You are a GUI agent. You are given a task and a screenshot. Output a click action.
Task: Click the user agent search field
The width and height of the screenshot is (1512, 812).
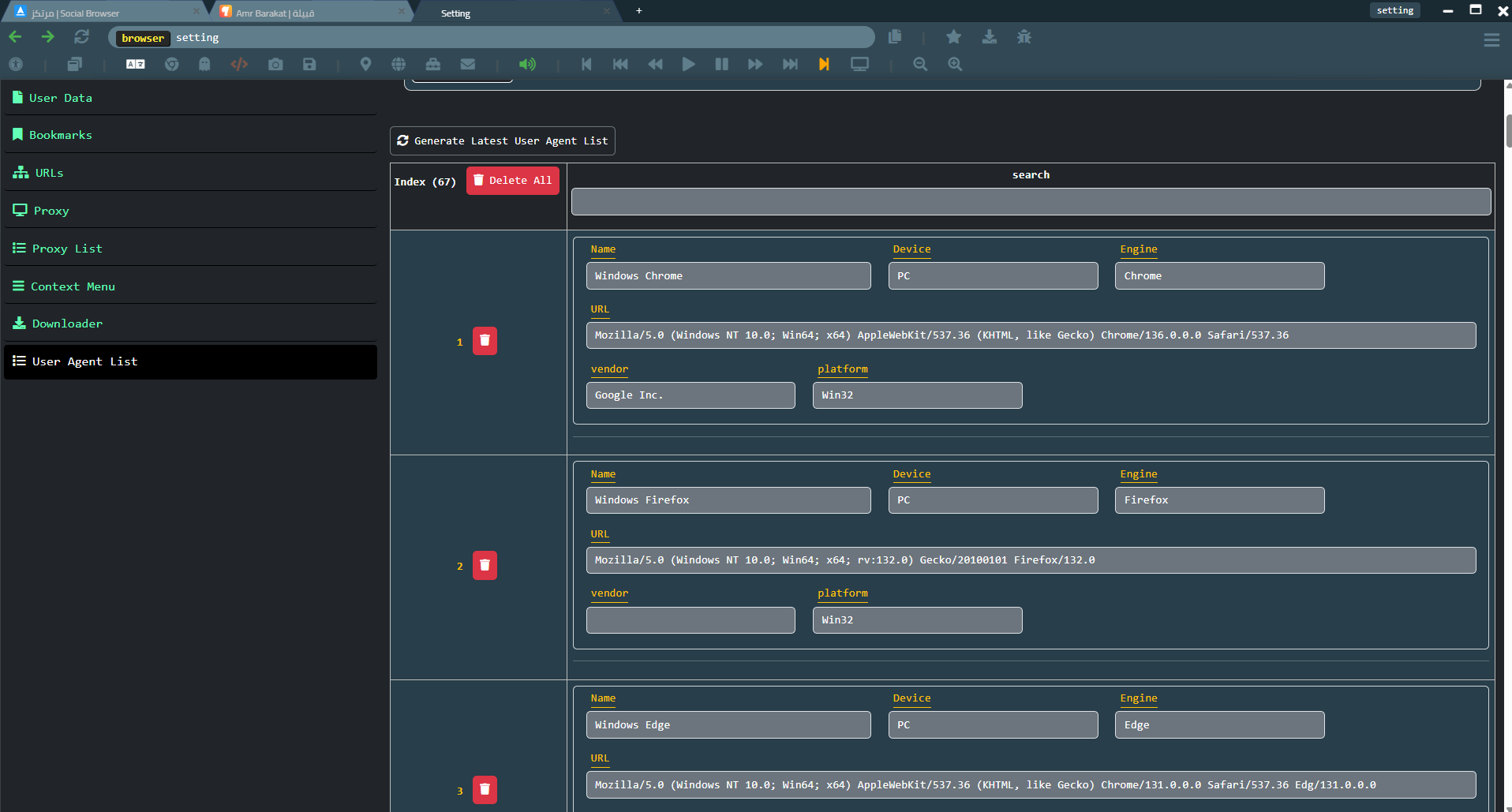[x=1031, y=202]
